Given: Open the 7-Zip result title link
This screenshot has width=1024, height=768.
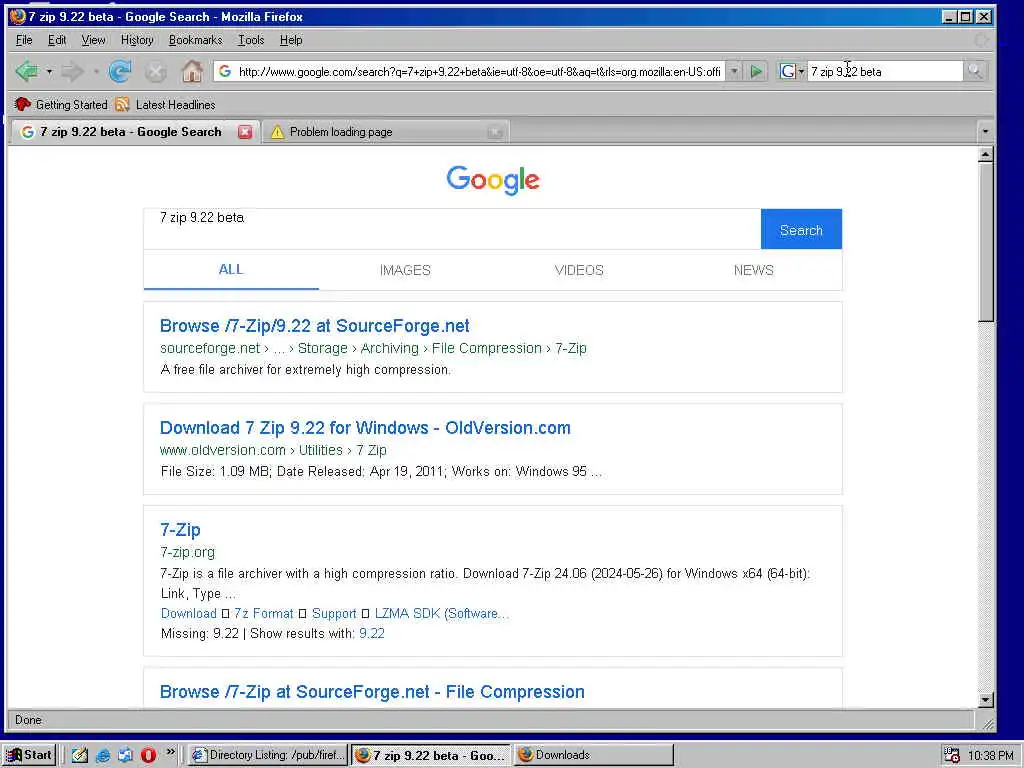Looking at the screenshot, I should click(180, 530).
